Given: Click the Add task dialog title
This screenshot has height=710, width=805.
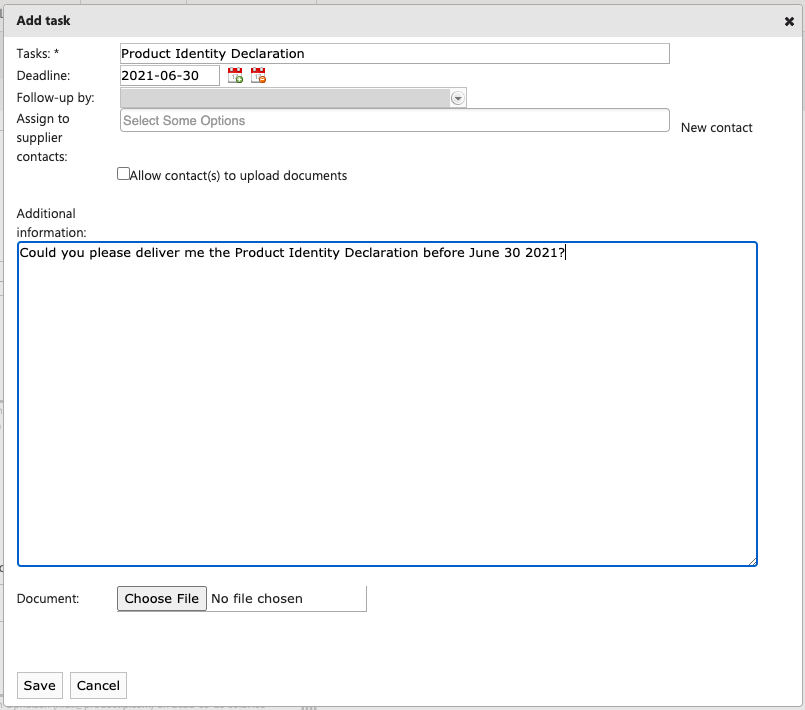Looking at the screenshot, I should point(43,21).
